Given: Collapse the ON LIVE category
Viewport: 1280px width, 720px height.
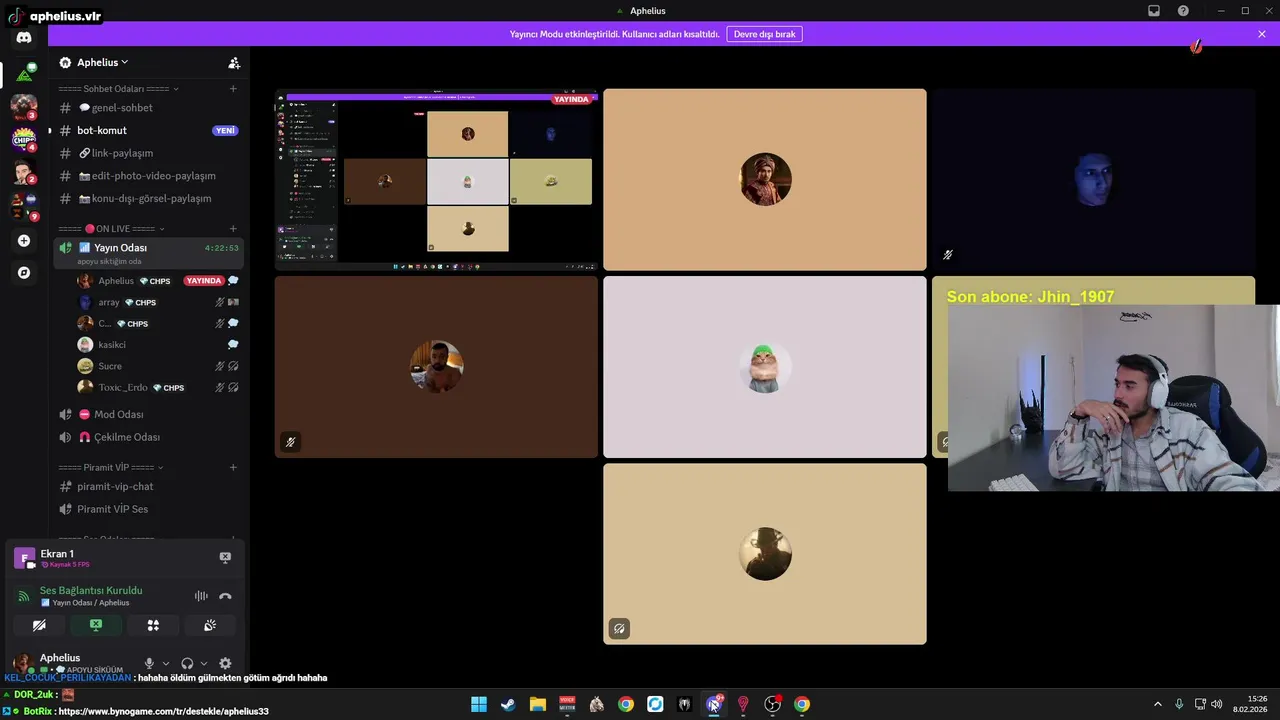Looking at the screenshot, I should 110,229.
